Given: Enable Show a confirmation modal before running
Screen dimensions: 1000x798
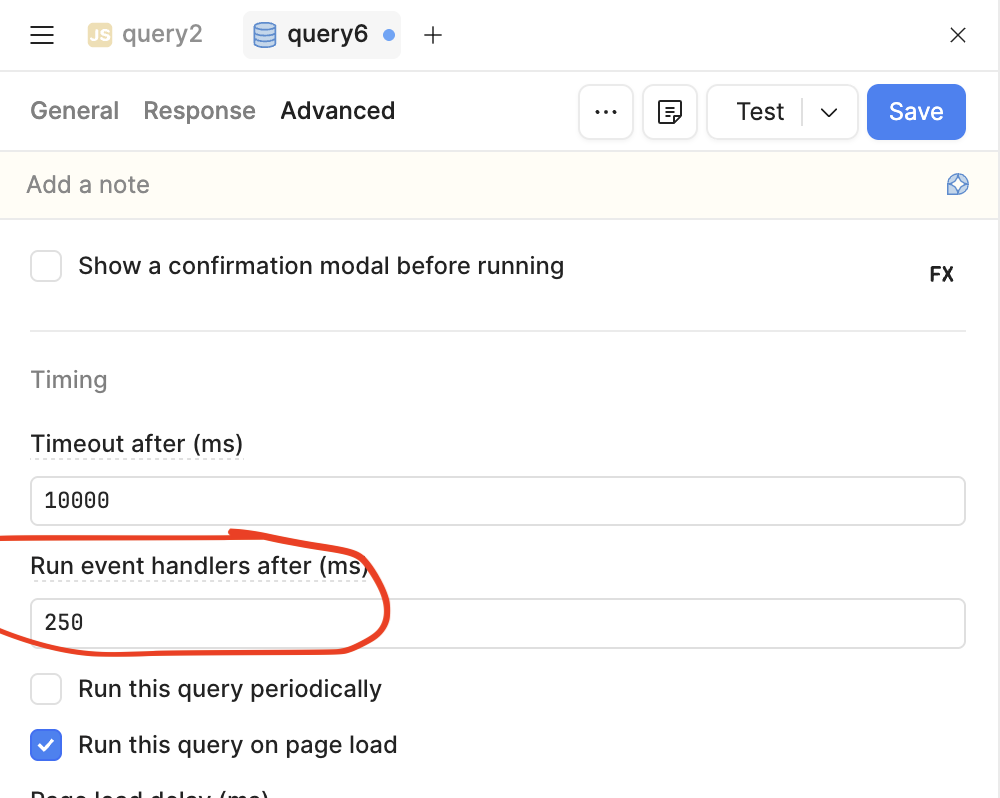Looking at the screenshot, I should (x=46, y=266).
